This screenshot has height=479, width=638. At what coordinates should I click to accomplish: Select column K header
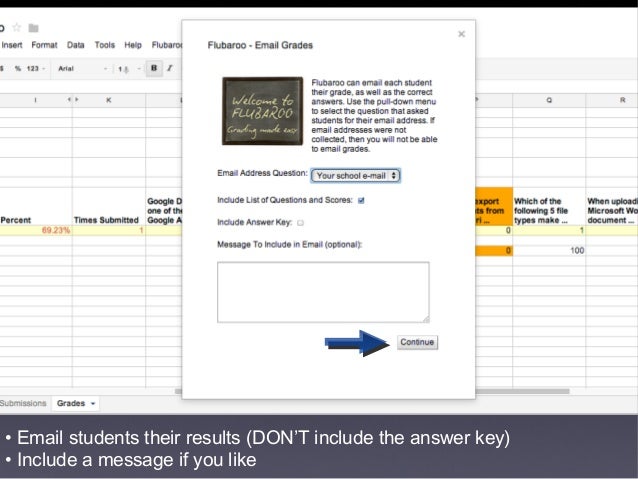tap(109, 100)
